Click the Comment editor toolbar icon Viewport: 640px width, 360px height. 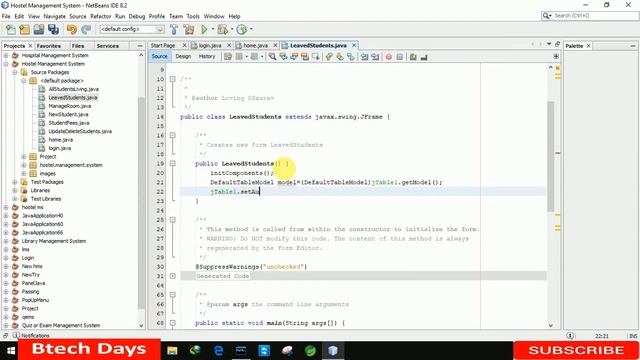click(x=413, y=57)
